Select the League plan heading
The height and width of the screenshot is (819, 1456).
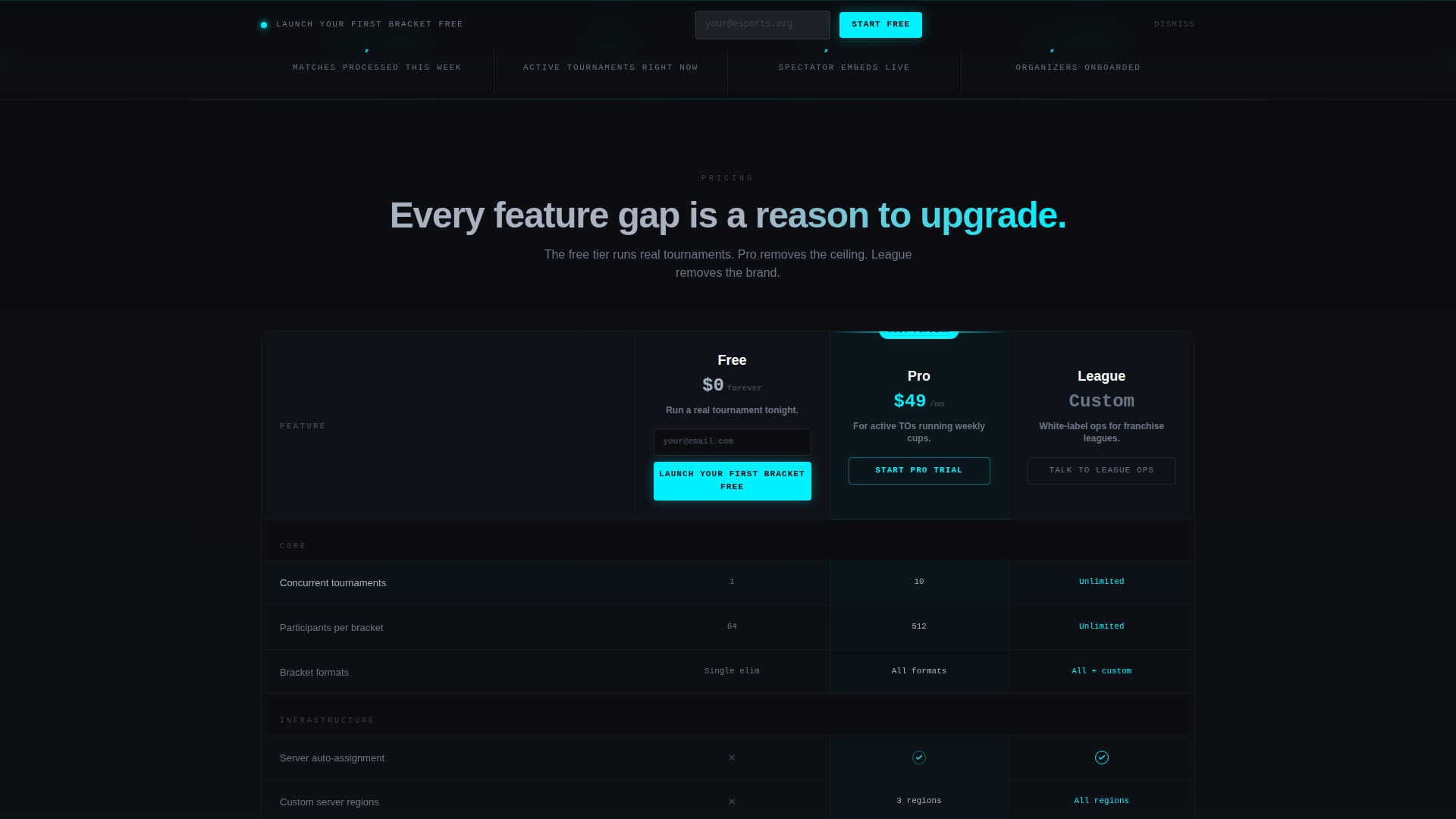tap(1101, 376)
